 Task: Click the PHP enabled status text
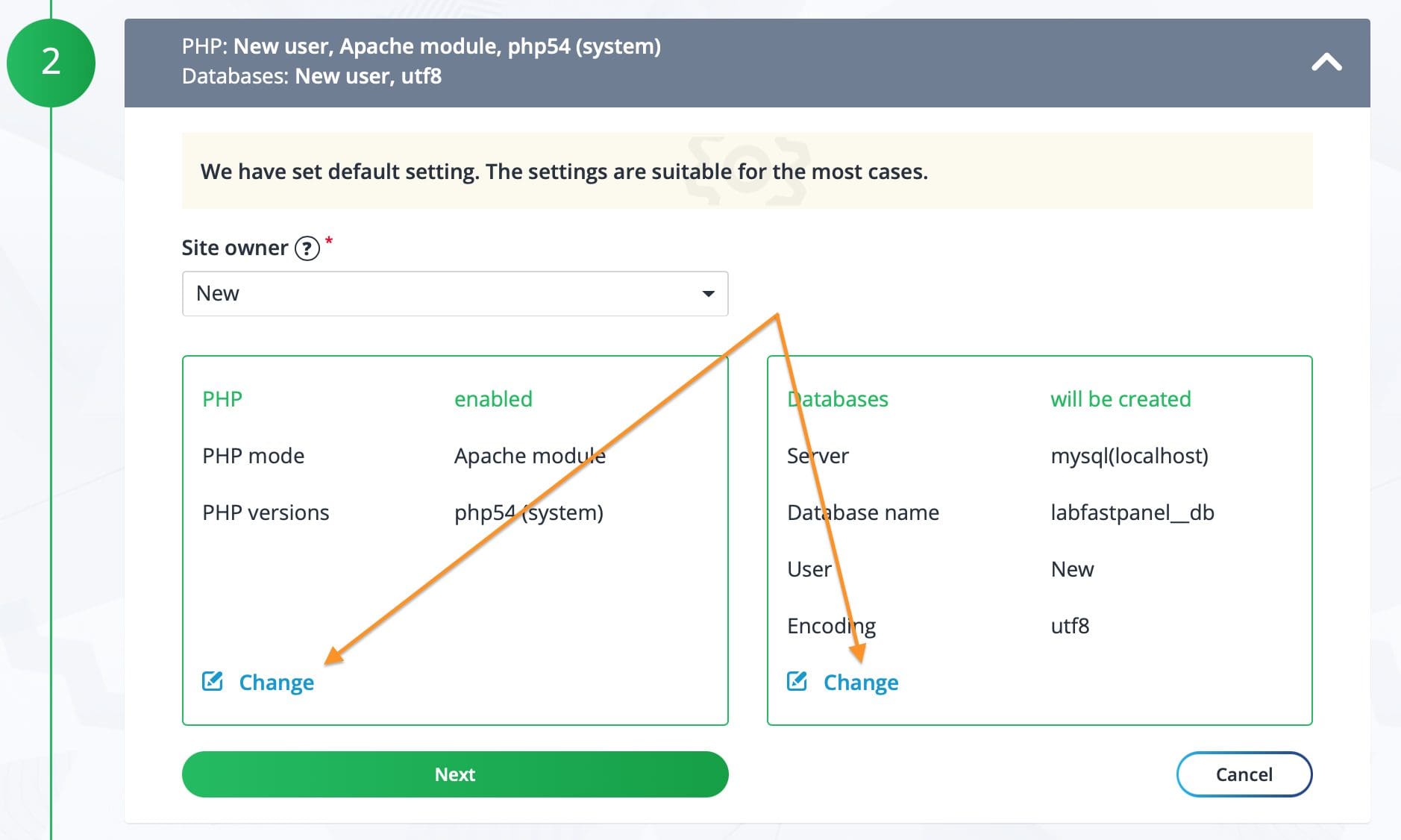(493, 399)
